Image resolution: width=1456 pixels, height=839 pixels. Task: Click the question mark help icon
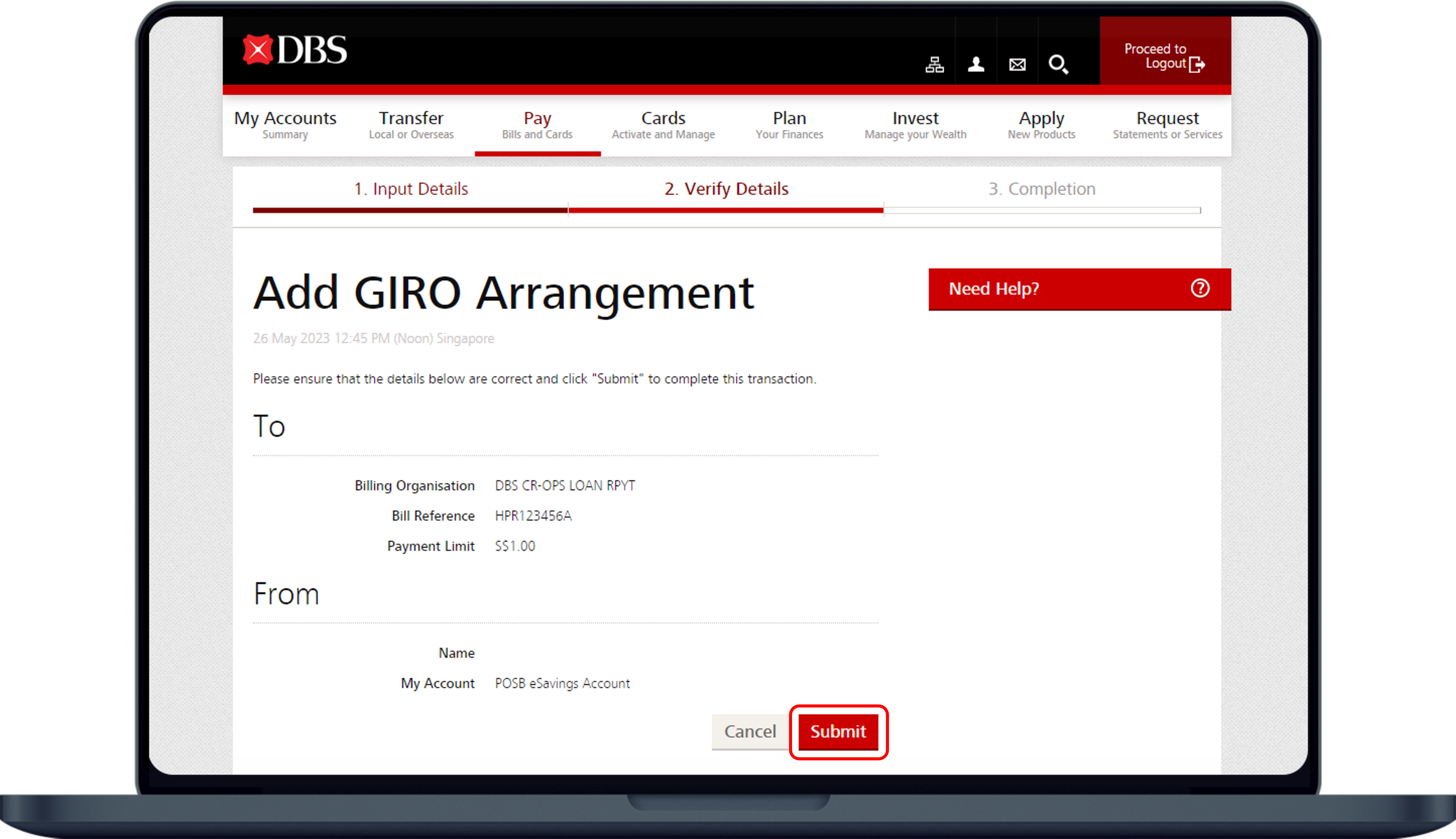click(1200, 288)
